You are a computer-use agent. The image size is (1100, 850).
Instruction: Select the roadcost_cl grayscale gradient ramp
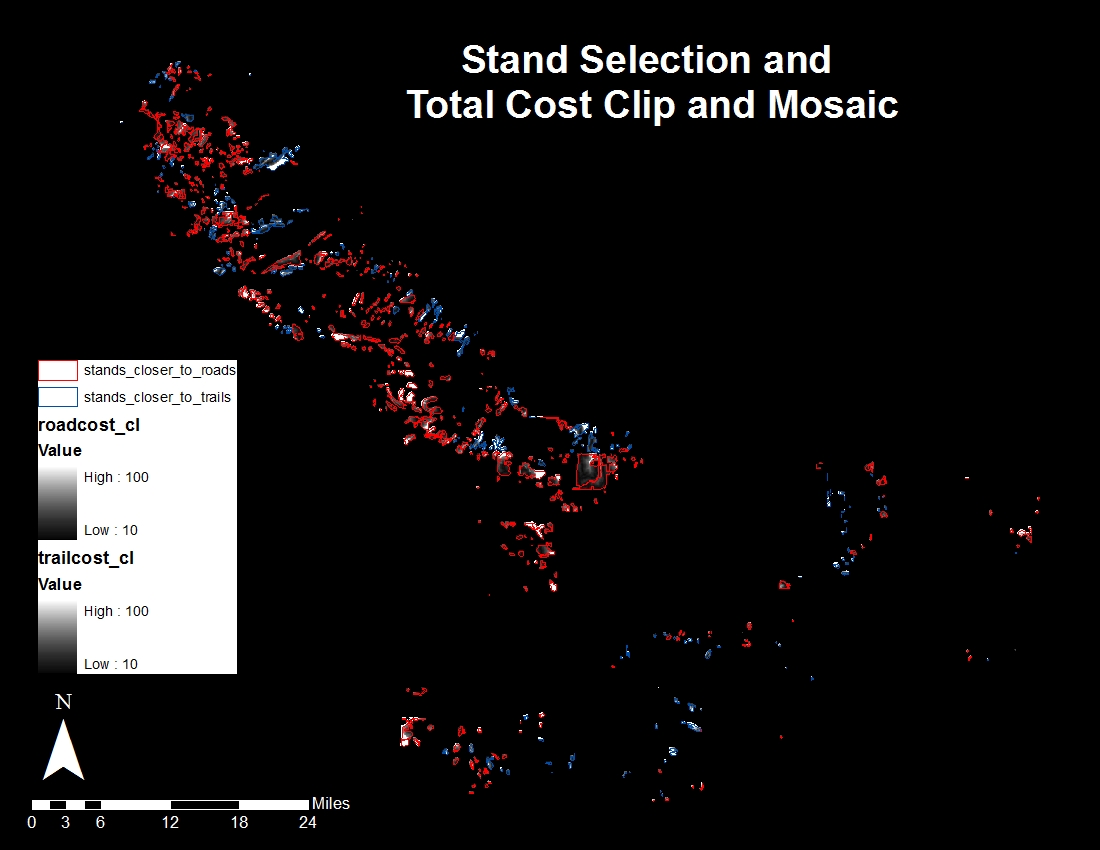point(57,503)
